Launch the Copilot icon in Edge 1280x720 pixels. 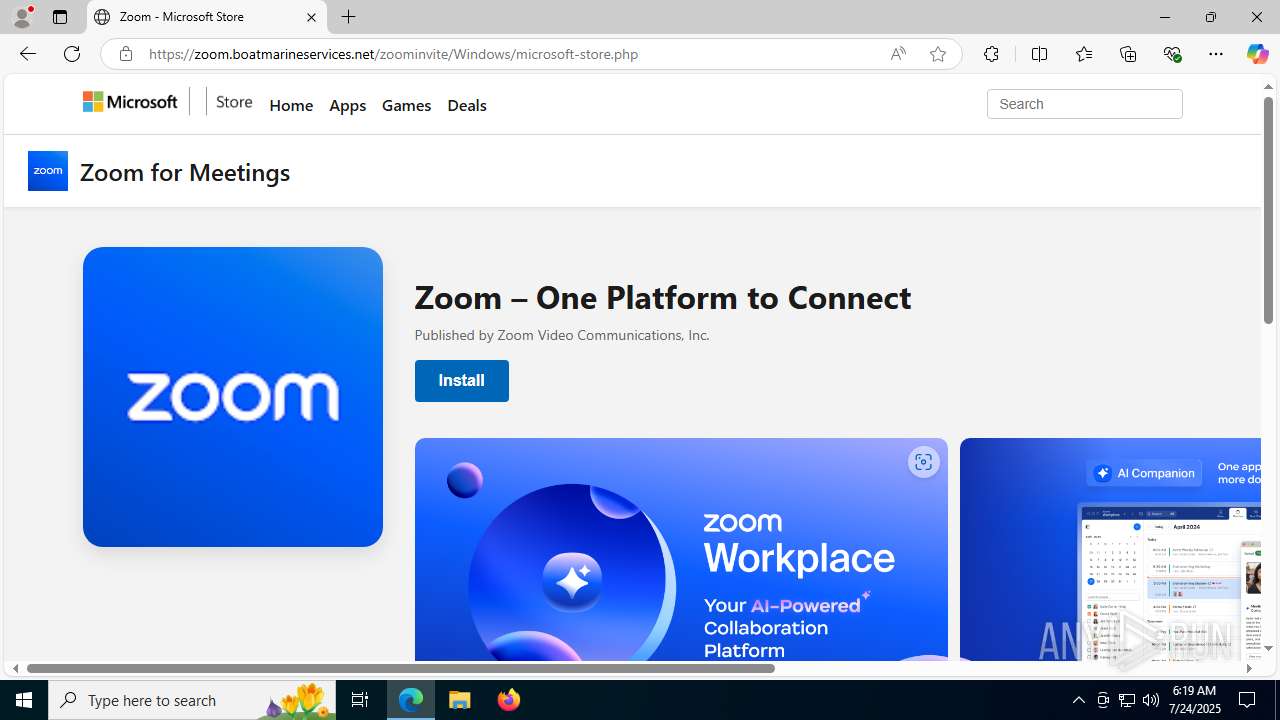coord(1257,54)
